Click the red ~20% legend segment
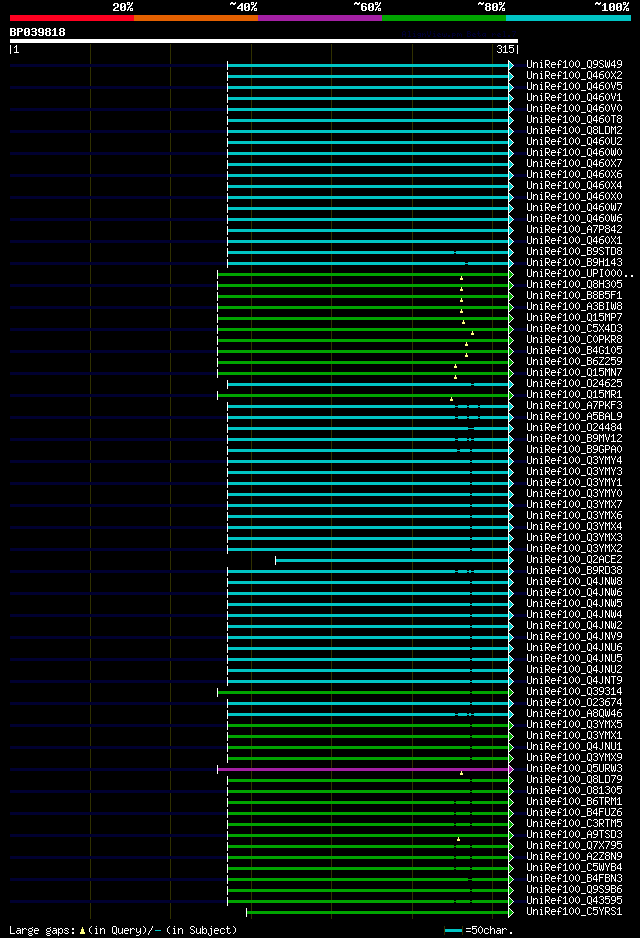The width and height of the screenshot is (640, 938). point(72,18)
